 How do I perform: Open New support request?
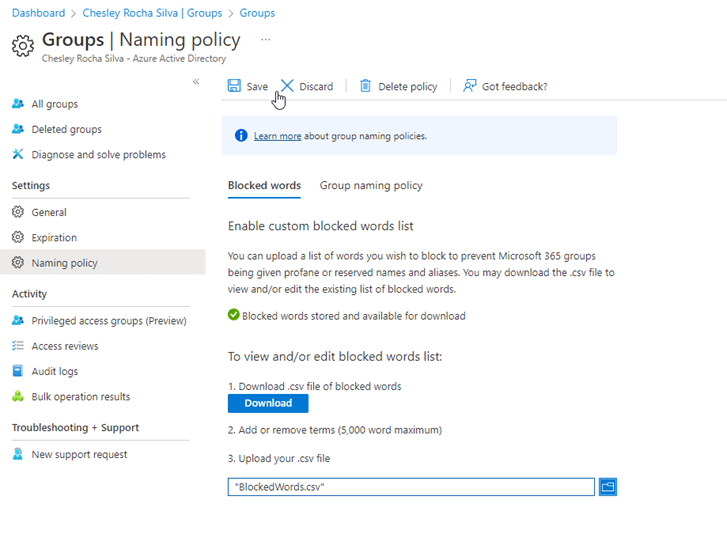coord(79,454)
